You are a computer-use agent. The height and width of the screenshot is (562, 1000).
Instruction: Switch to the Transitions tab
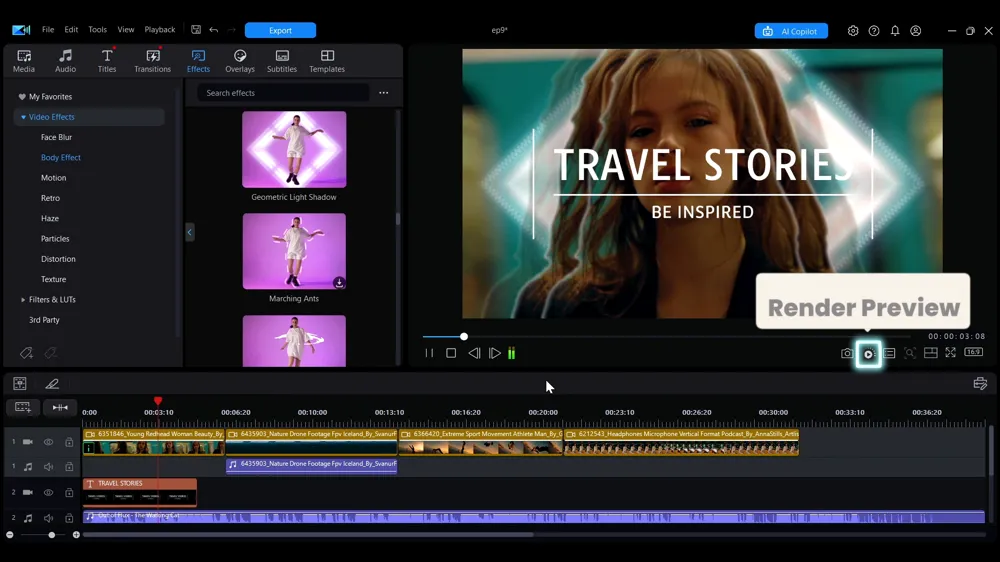coord(152,61)
